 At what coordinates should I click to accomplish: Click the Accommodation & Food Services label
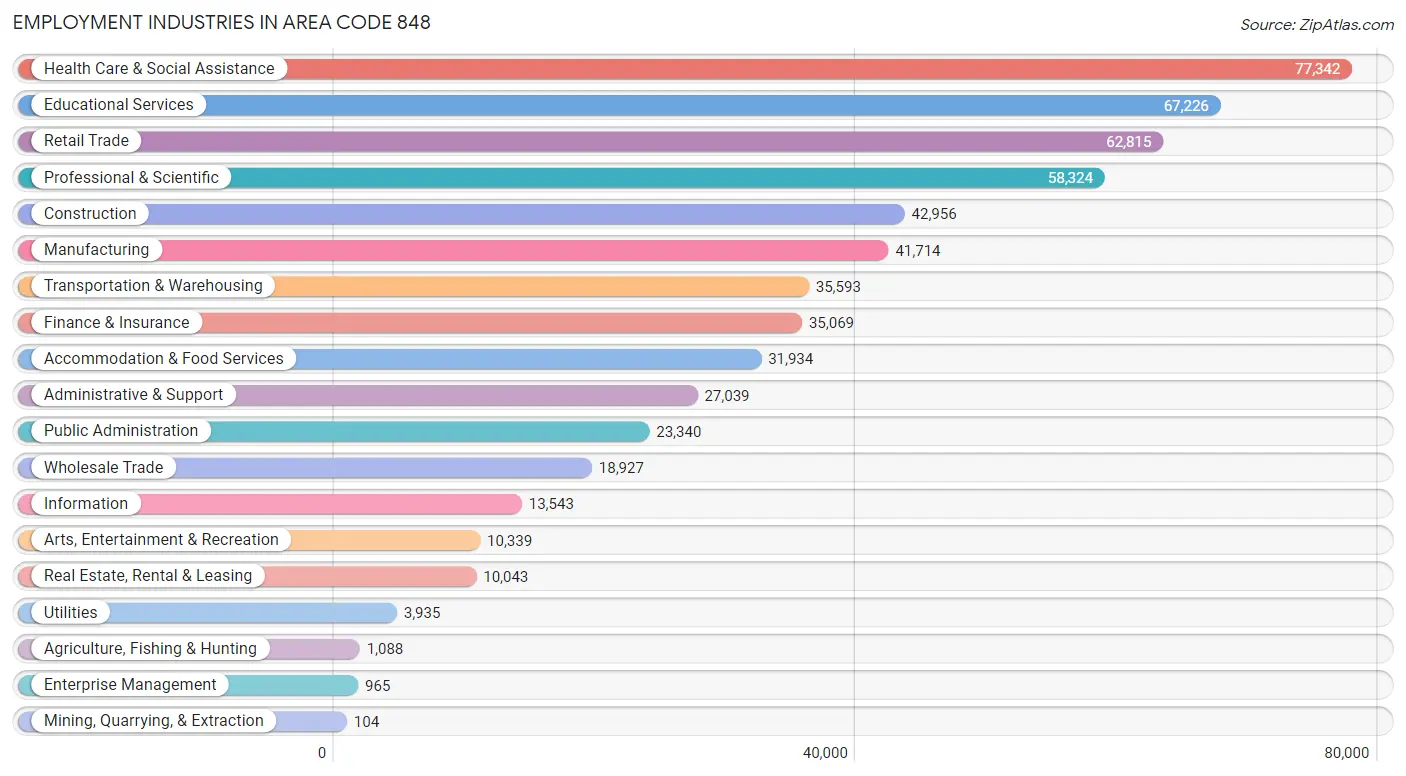[164, 358]
